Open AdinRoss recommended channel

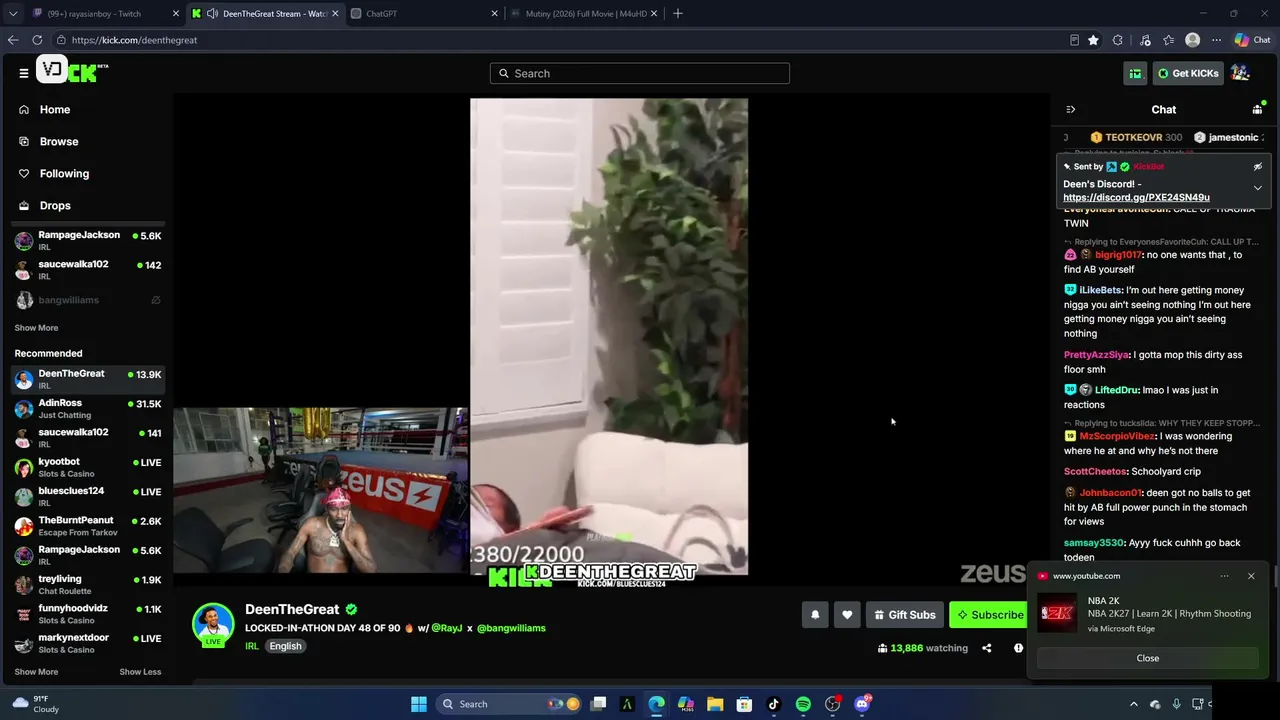point(88,409)
